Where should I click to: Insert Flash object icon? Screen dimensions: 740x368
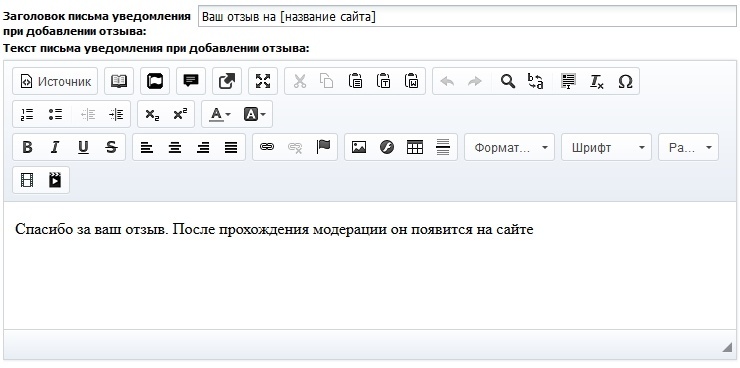tap(387, 147)
